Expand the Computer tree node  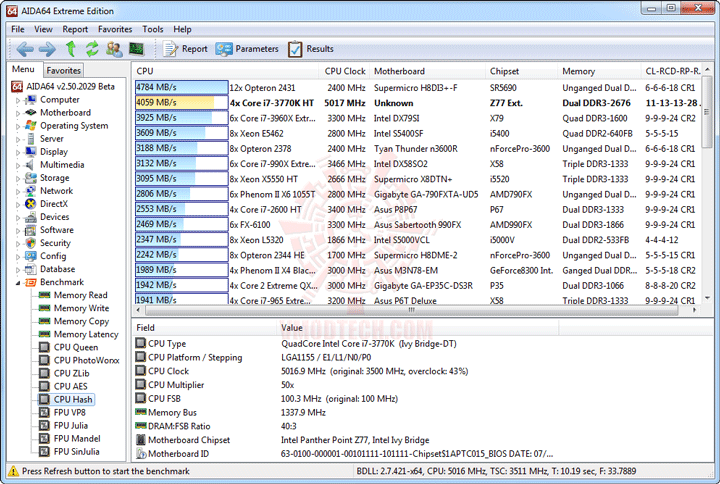point(18,100)
